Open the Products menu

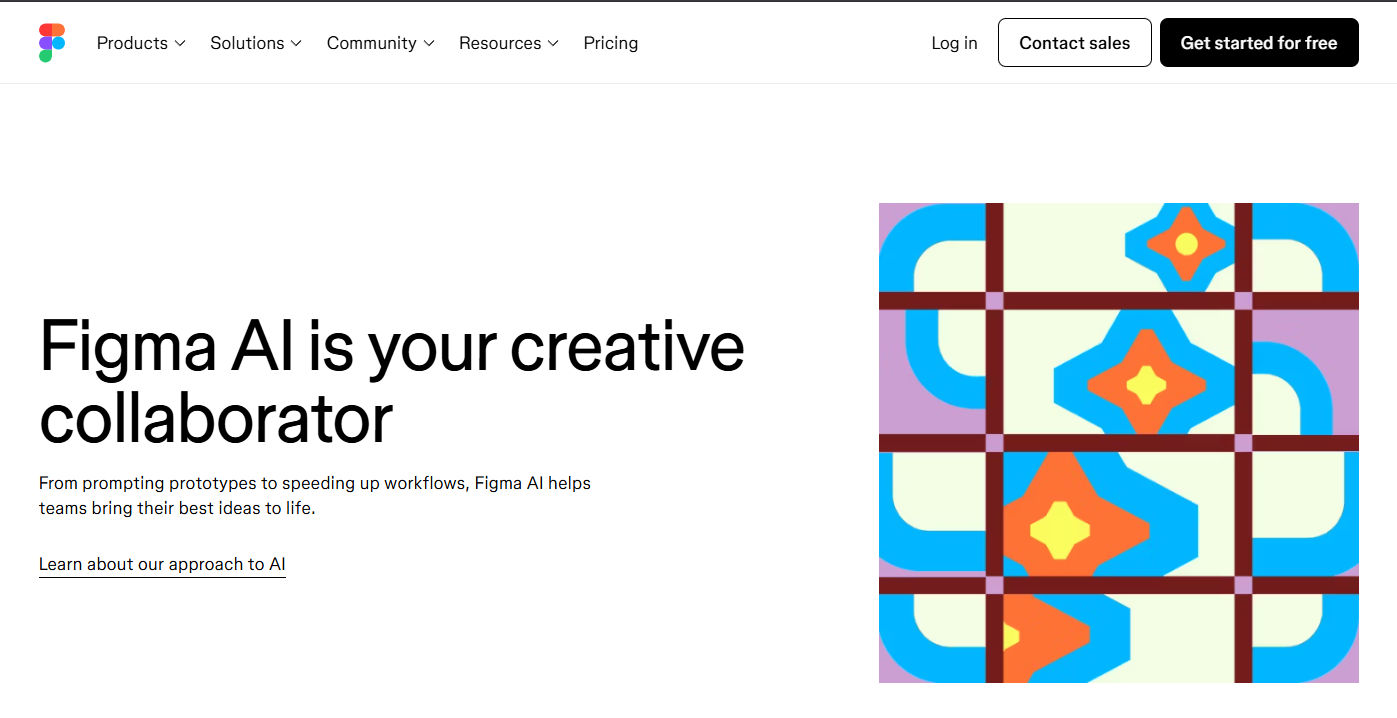point(132,43)
